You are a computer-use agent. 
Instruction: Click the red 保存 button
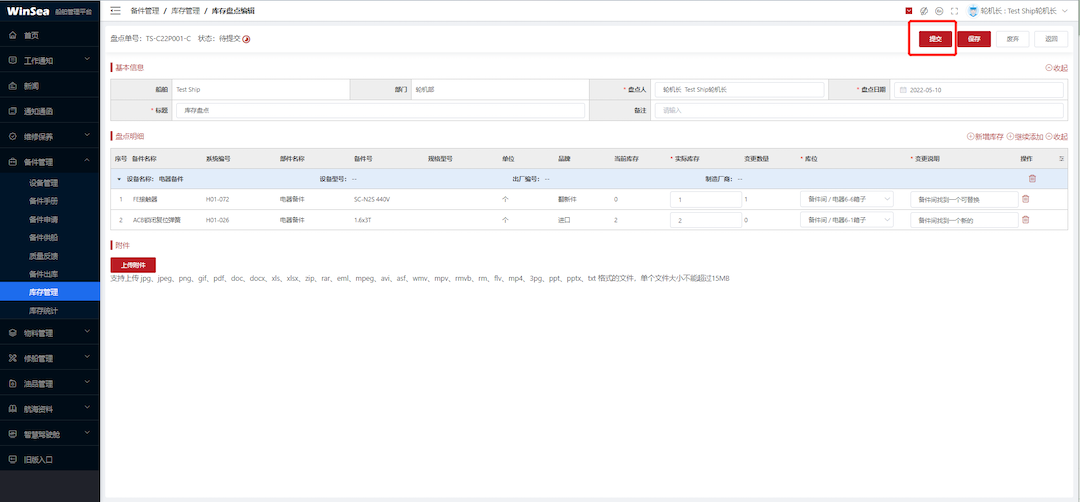click(x=974, y=39)
